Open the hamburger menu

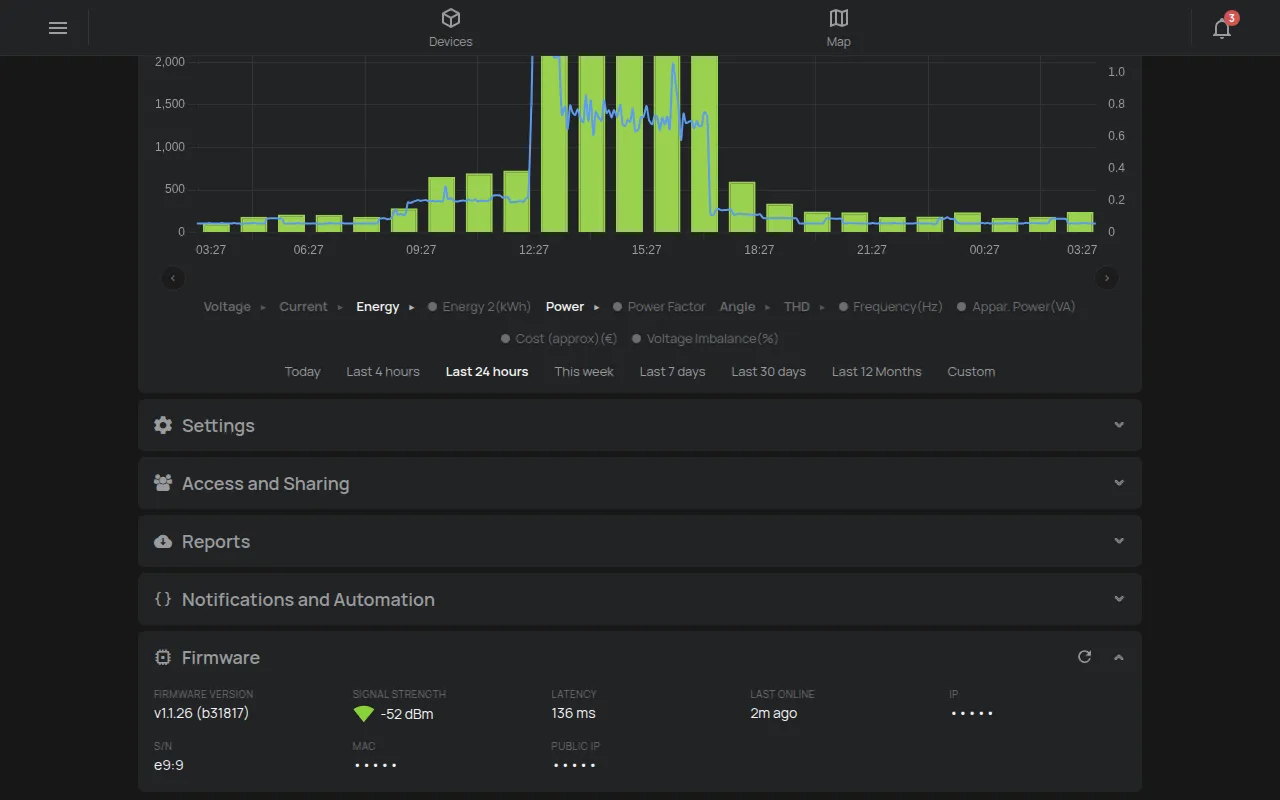click(58, 28)
